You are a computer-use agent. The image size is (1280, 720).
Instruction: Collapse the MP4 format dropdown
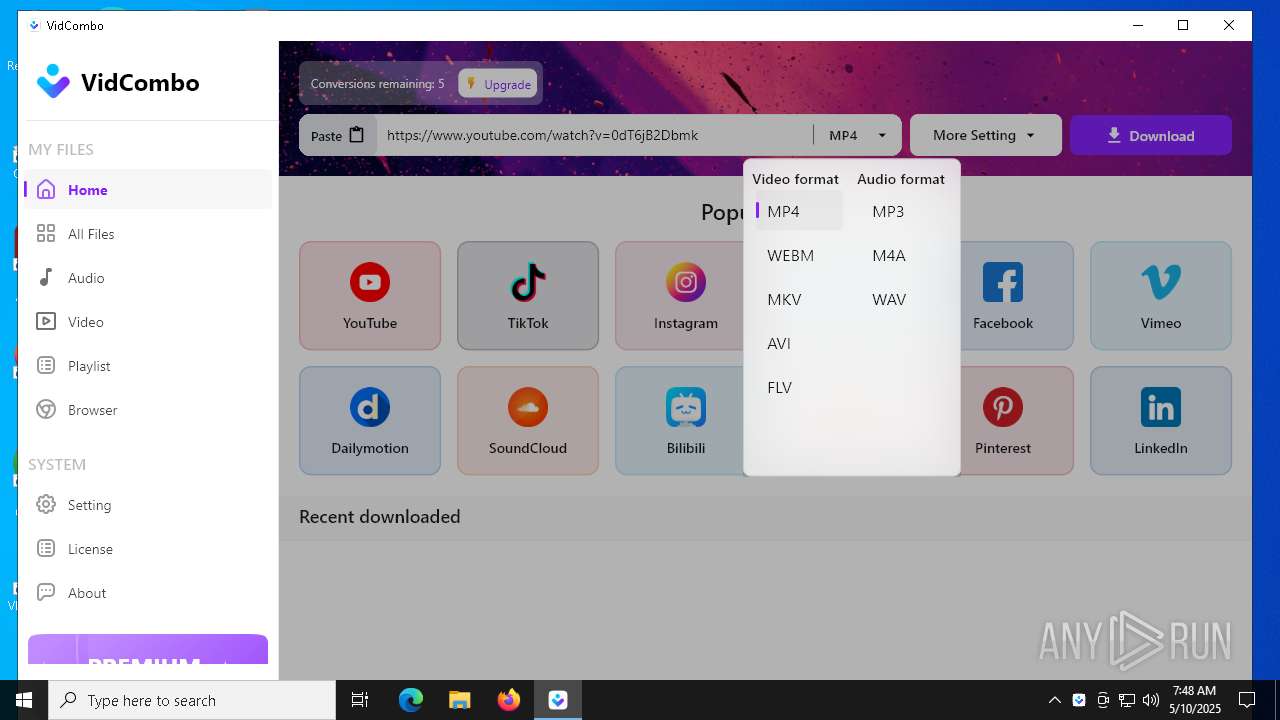(858, 135)
